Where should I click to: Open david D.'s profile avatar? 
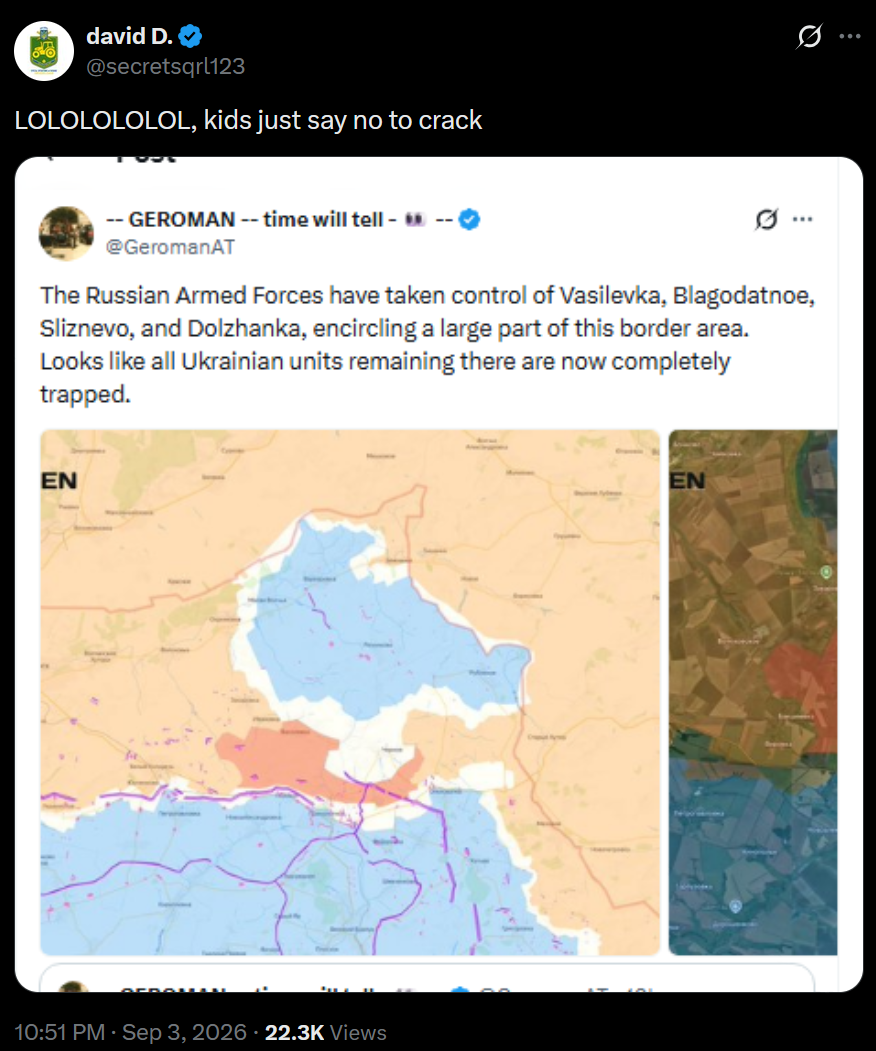(44, 51)
